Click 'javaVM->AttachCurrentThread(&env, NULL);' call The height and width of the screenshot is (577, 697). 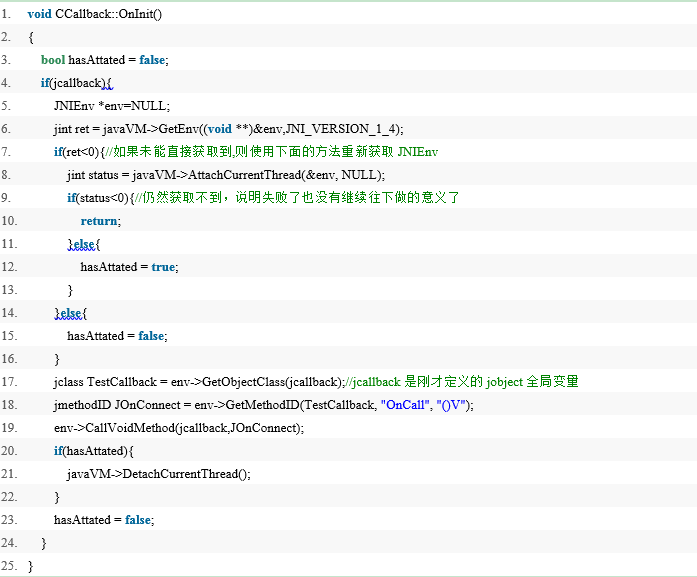(259, 175)
